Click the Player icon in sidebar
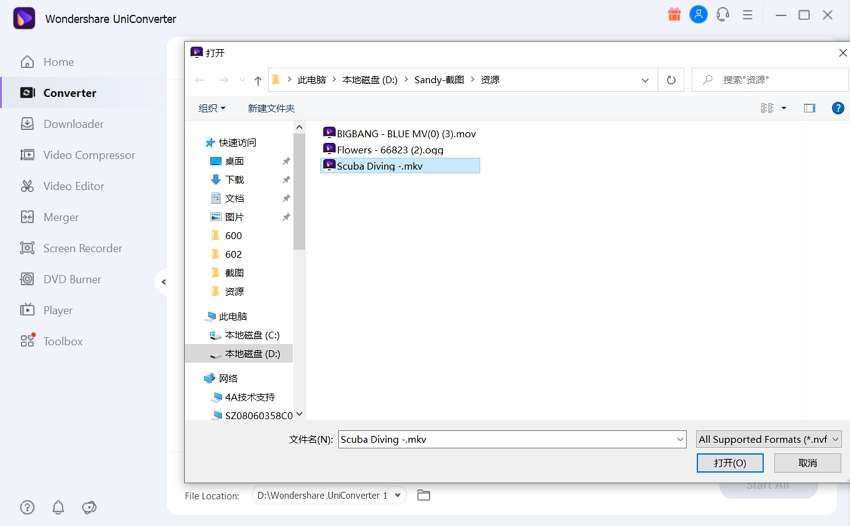 click(27, 310)
